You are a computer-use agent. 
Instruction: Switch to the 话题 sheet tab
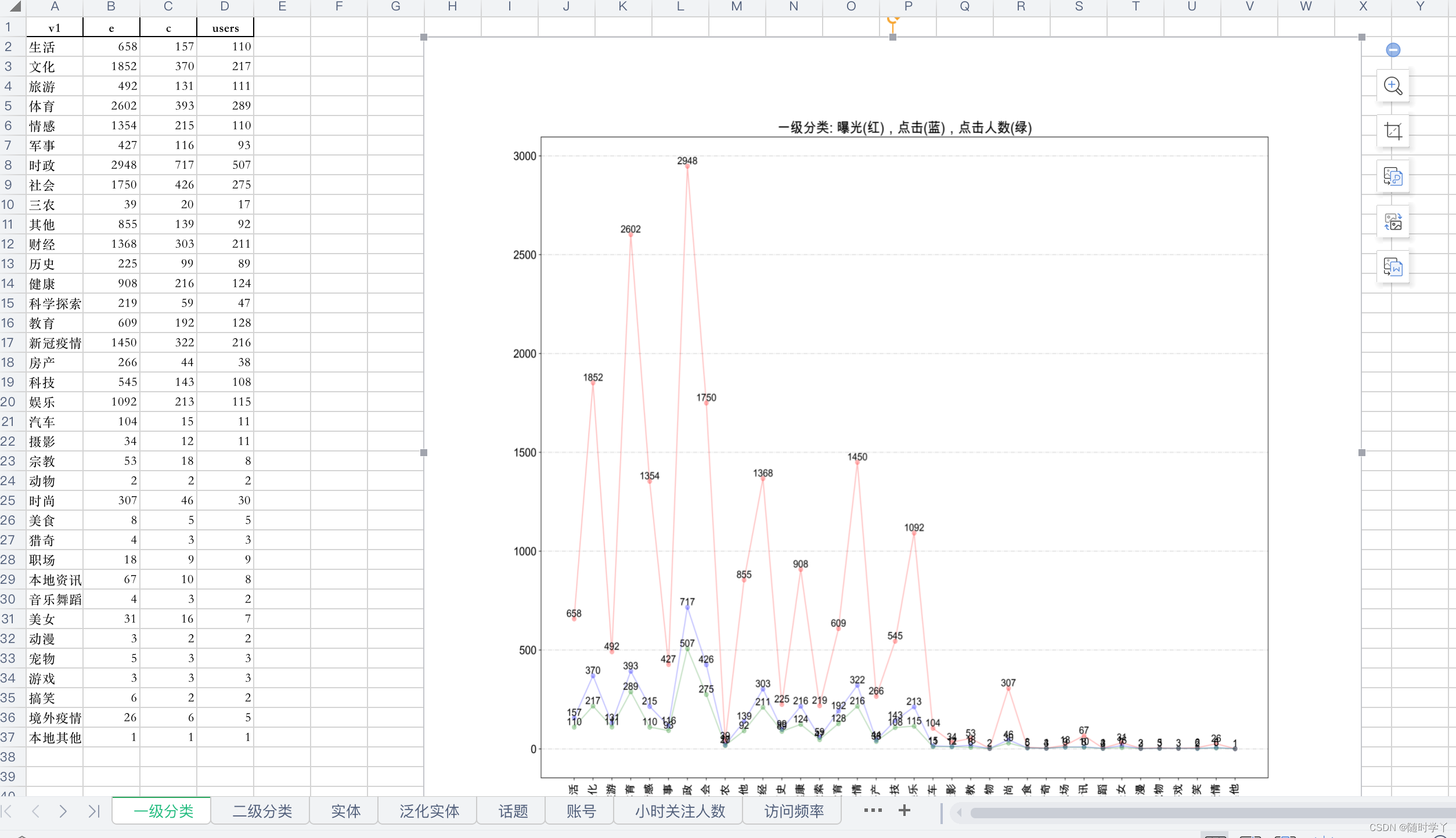(x=513, y=811)
